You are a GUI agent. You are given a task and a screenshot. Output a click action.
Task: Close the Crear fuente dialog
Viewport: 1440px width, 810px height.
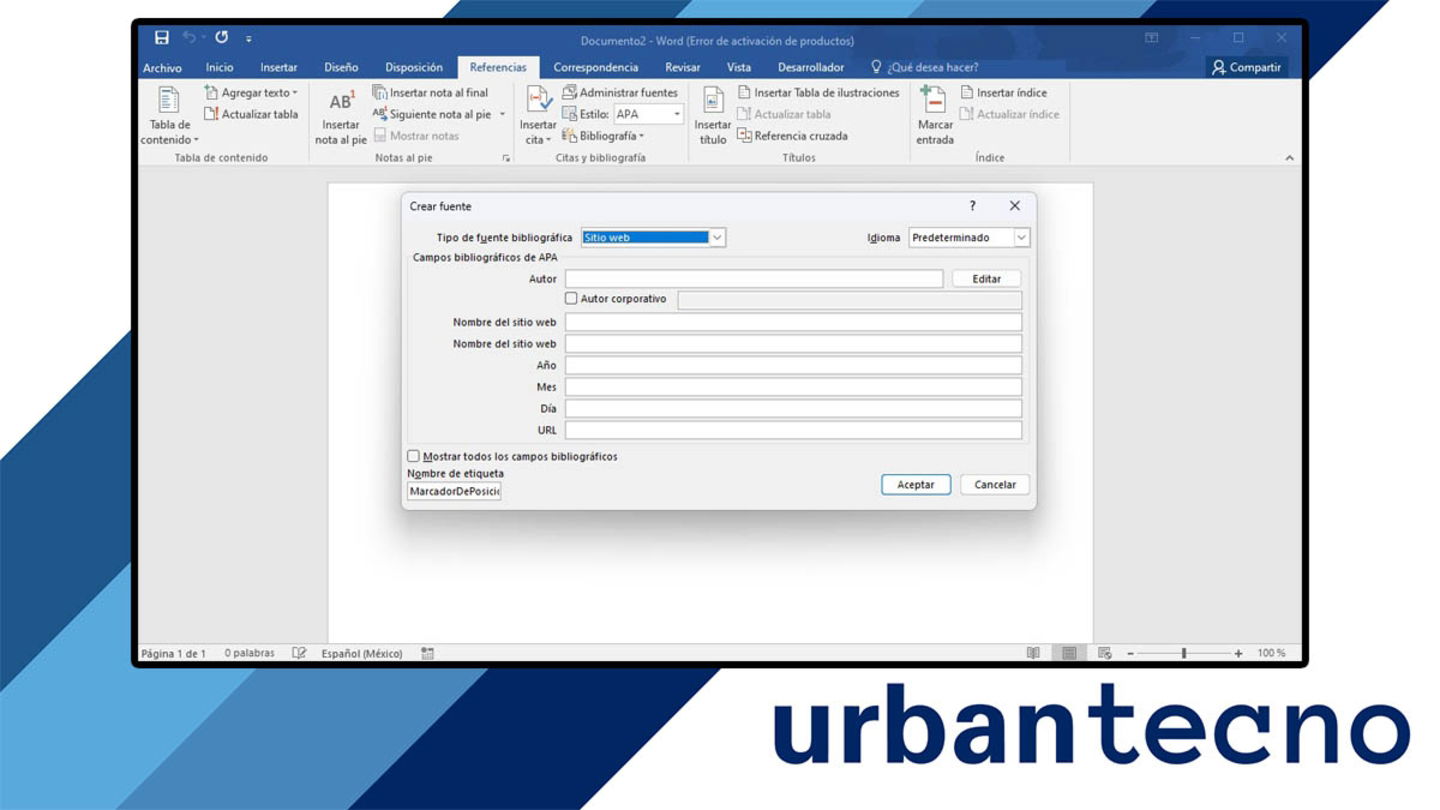1014,206
